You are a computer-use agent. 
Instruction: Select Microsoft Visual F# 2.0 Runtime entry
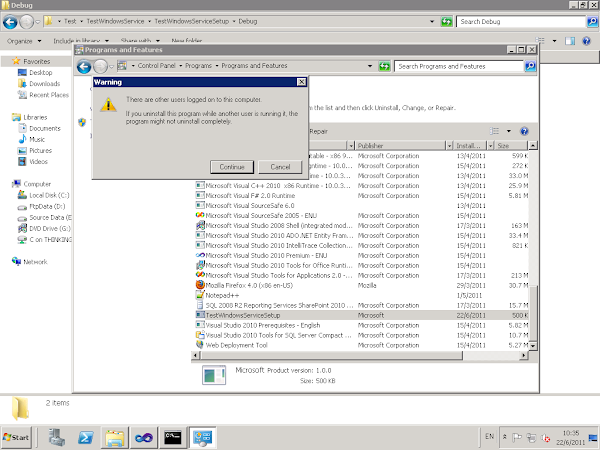(x=362, y=196)
